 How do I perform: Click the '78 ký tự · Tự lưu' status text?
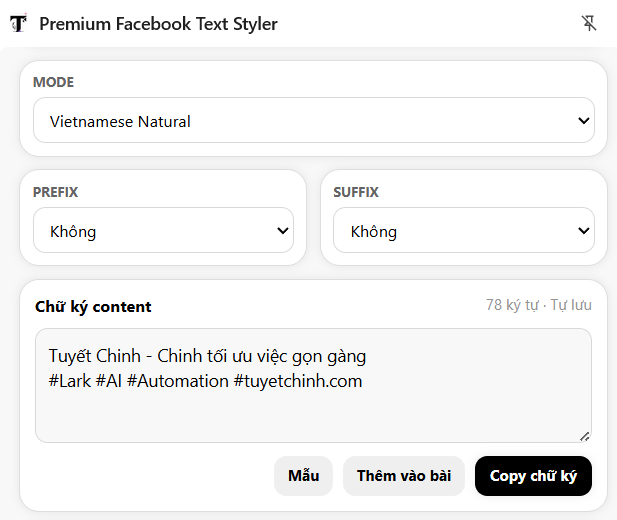click(539, 305)
